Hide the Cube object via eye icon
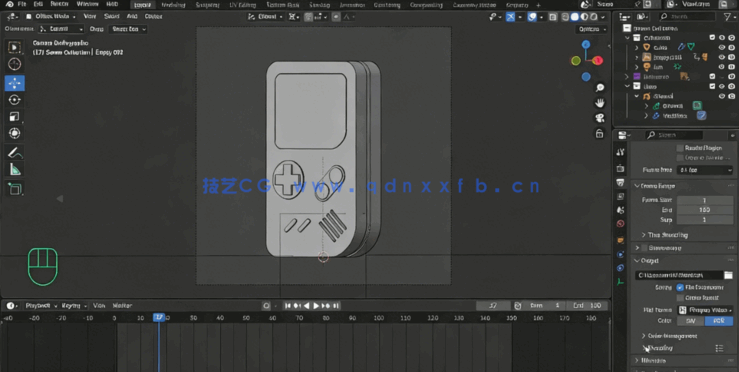This screenshot has width=739, height=372. (721, 48)
